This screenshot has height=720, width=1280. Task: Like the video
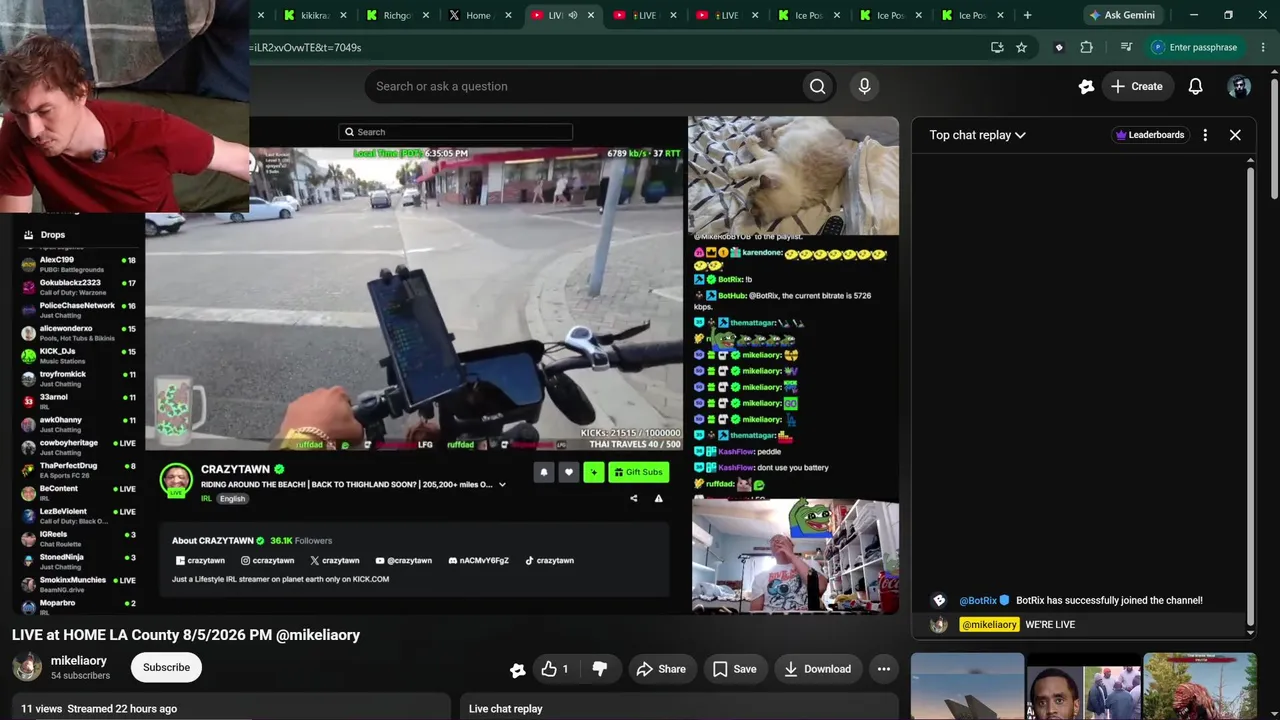(x=555, y=669)
